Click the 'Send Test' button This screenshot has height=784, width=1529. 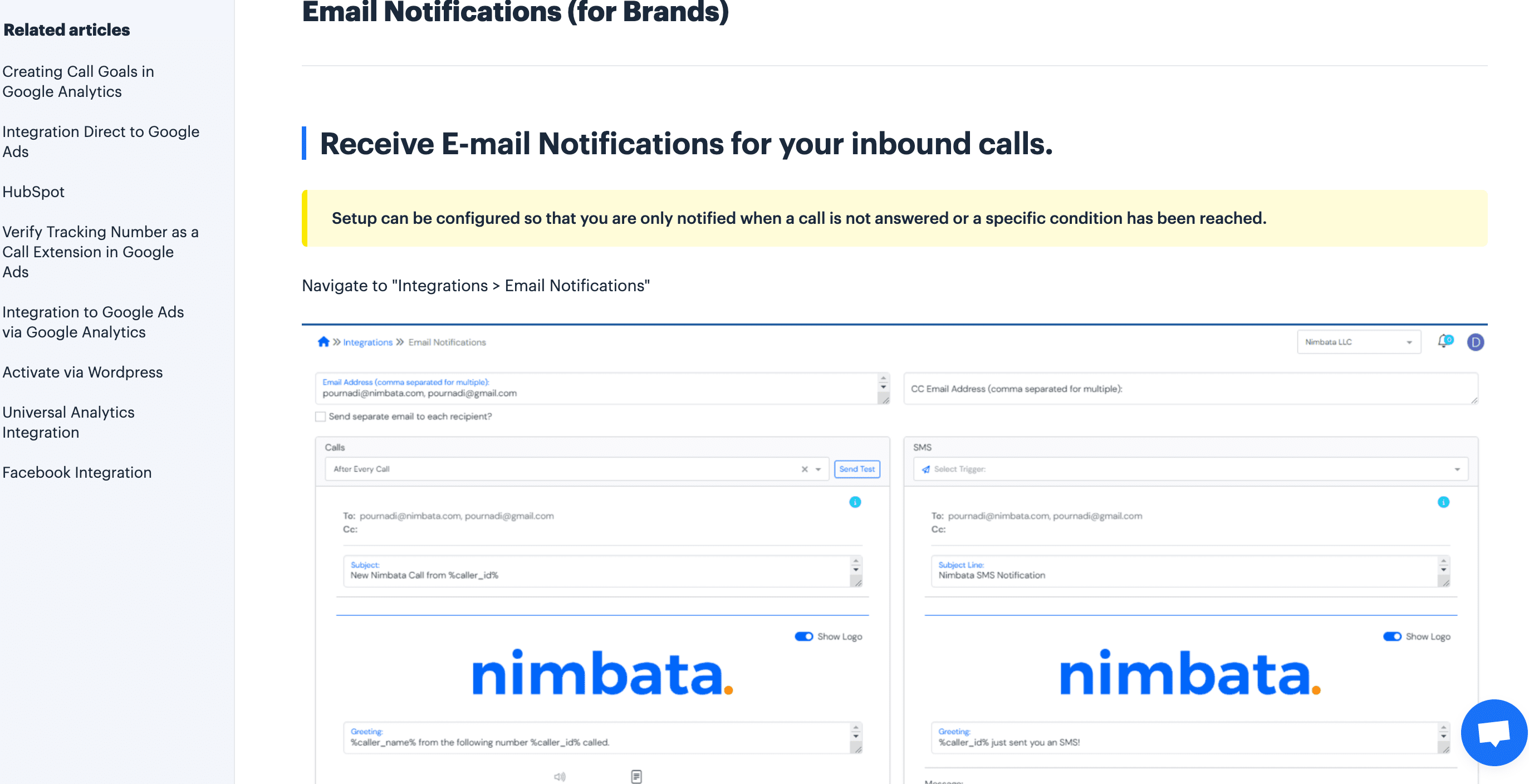coord(857,469)
